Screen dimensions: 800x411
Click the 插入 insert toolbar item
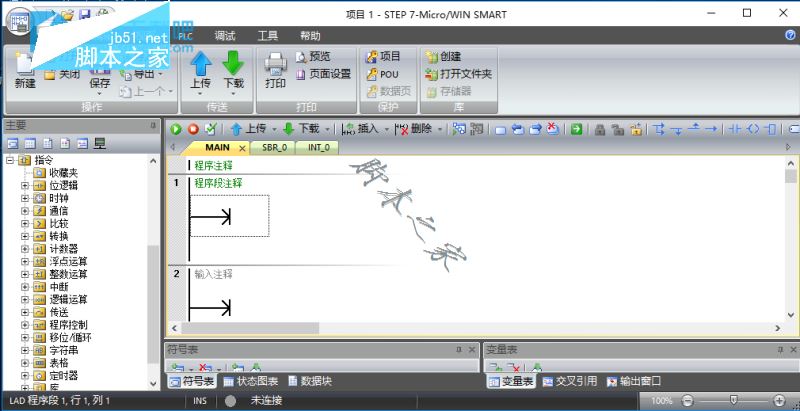tap(360, 129)
